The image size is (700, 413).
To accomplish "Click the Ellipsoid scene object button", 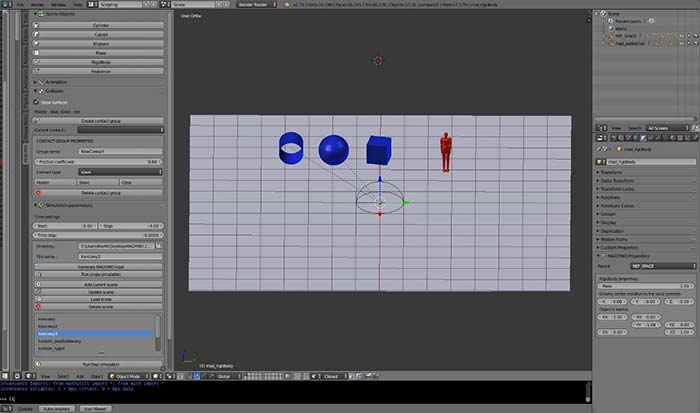I will point(100,44).
